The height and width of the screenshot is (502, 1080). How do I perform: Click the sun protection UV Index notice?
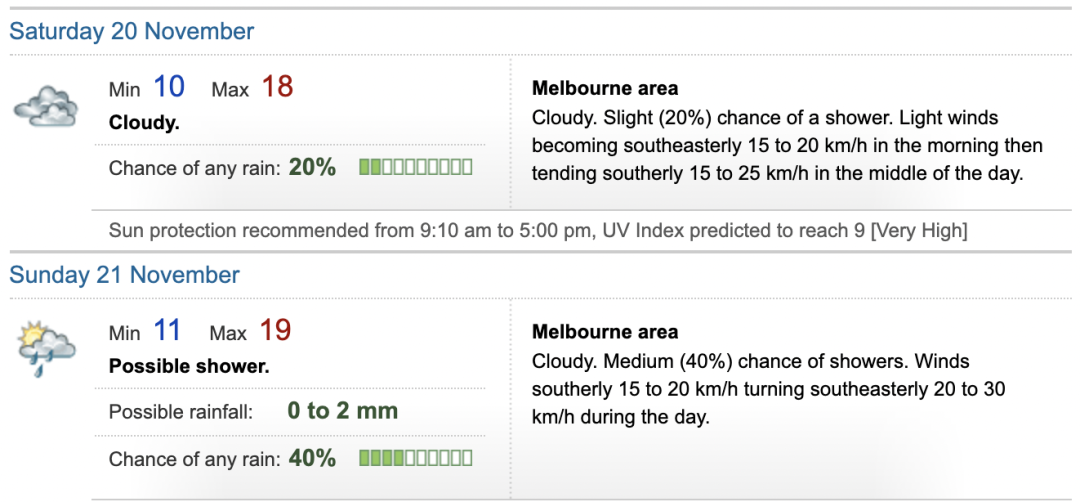538,231
